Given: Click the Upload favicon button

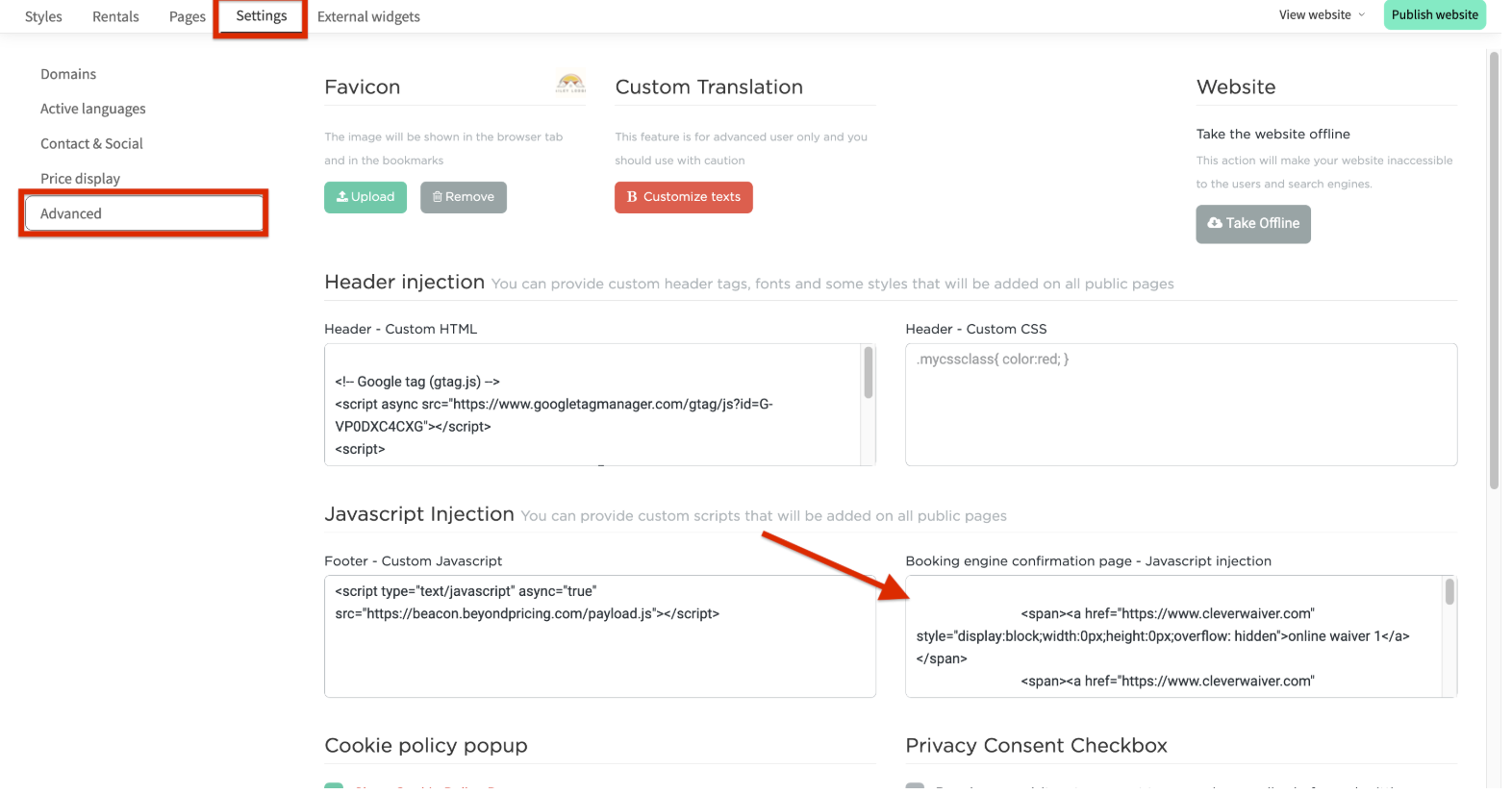Looking at the screenshot, I should [x=365, y=197].
